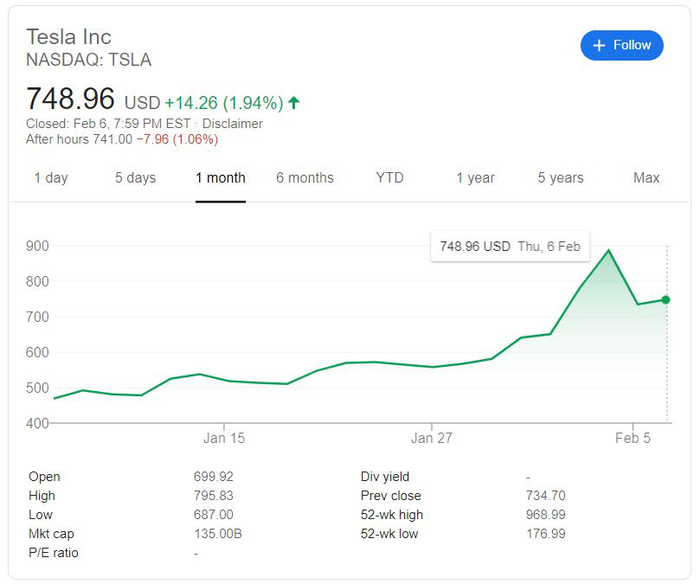Show the YTD chart range
This screenshot has width=700, height=584.
point(389,178)
